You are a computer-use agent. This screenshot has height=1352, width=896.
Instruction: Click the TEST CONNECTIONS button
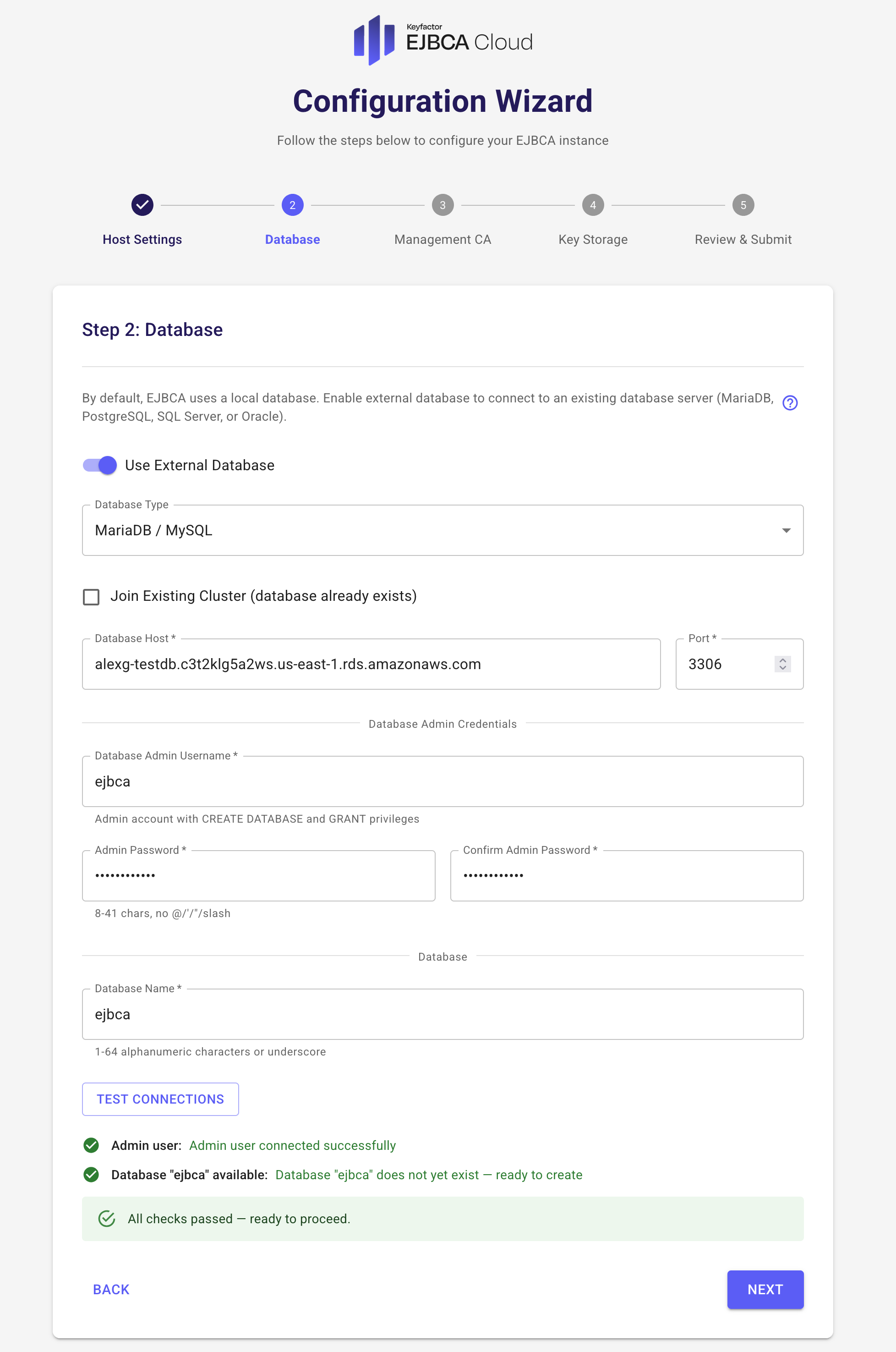tap(160, 1099)
